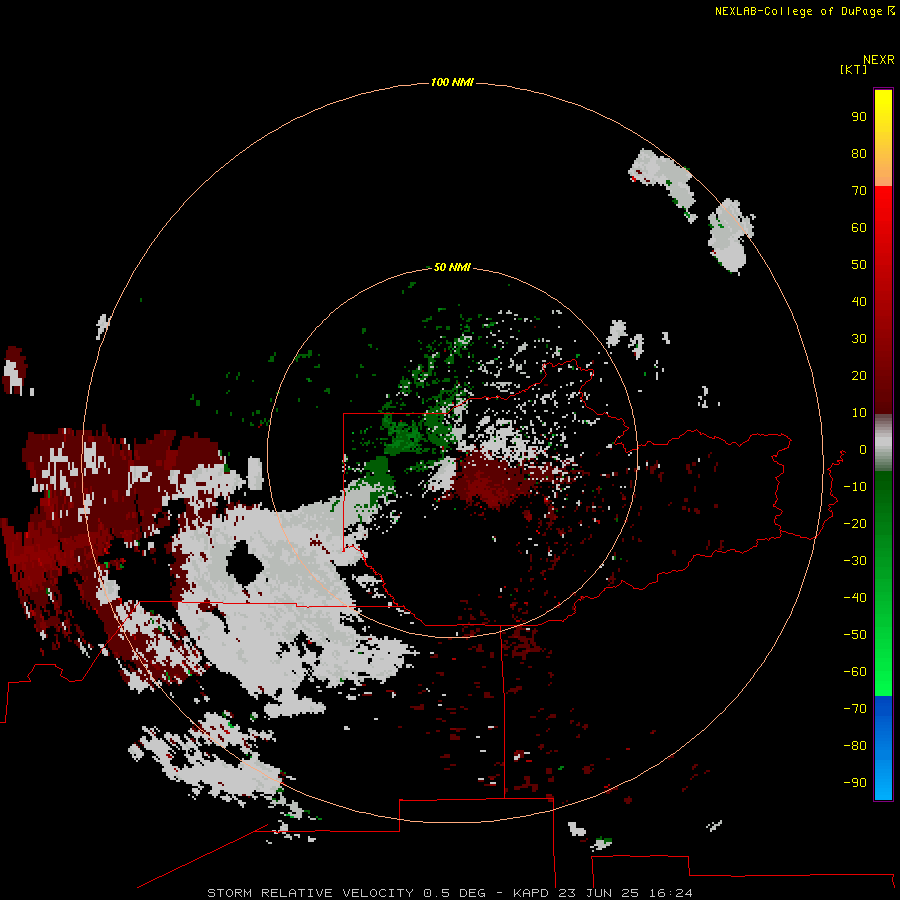The image size is (900, 900).
Task: Click the 50 value on the velocity scale
Action: click(859, 265)
